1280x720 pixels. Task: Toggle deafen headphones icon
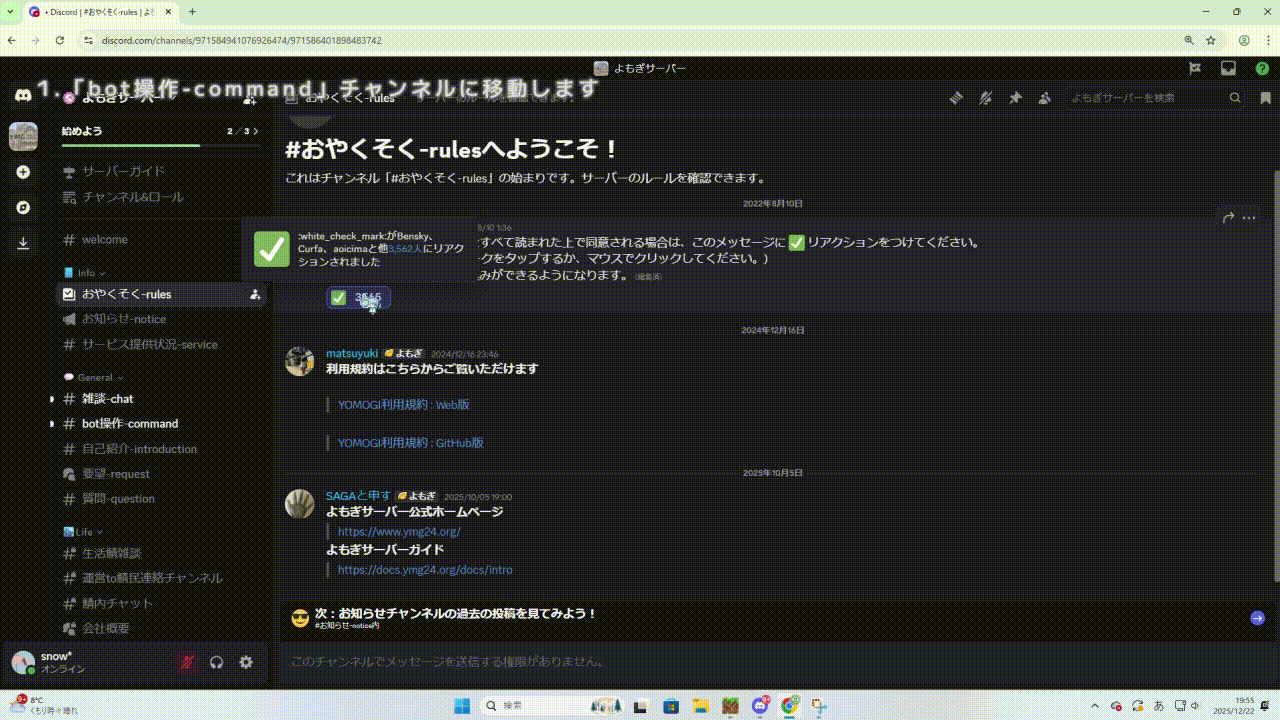point(216,662)
